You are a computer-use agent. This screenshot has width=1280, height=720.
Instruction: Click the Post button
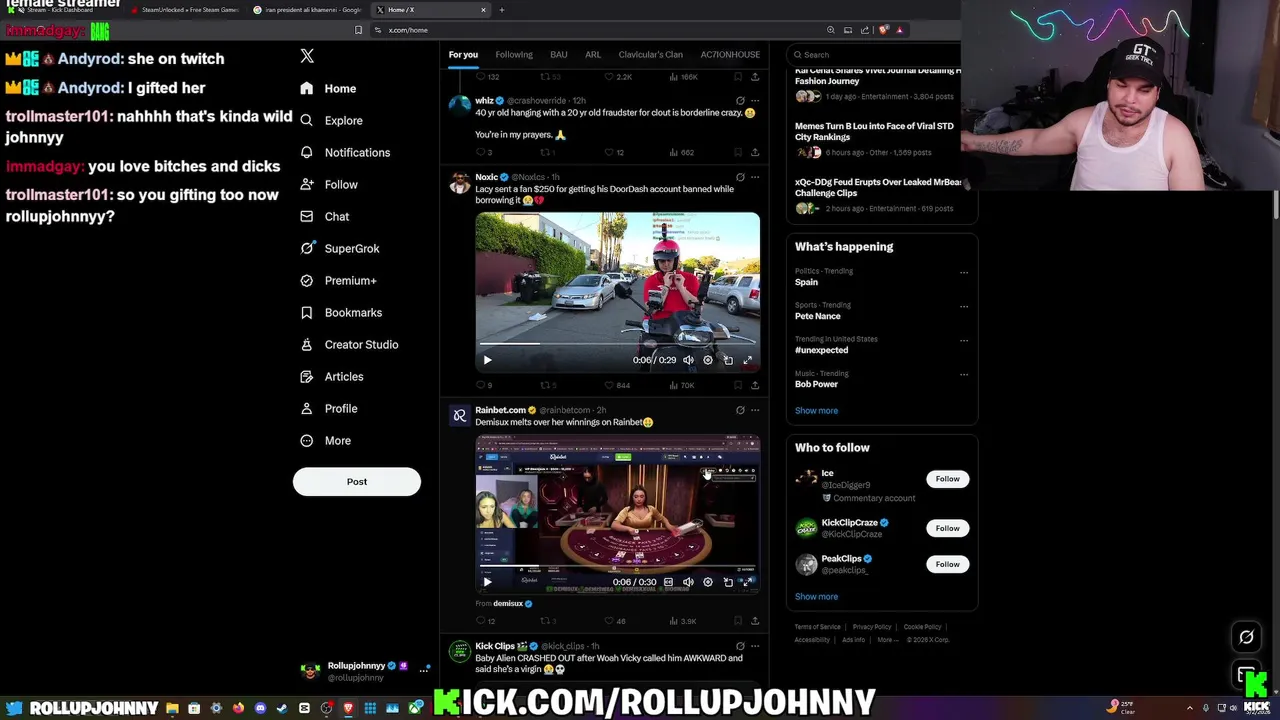357,482
